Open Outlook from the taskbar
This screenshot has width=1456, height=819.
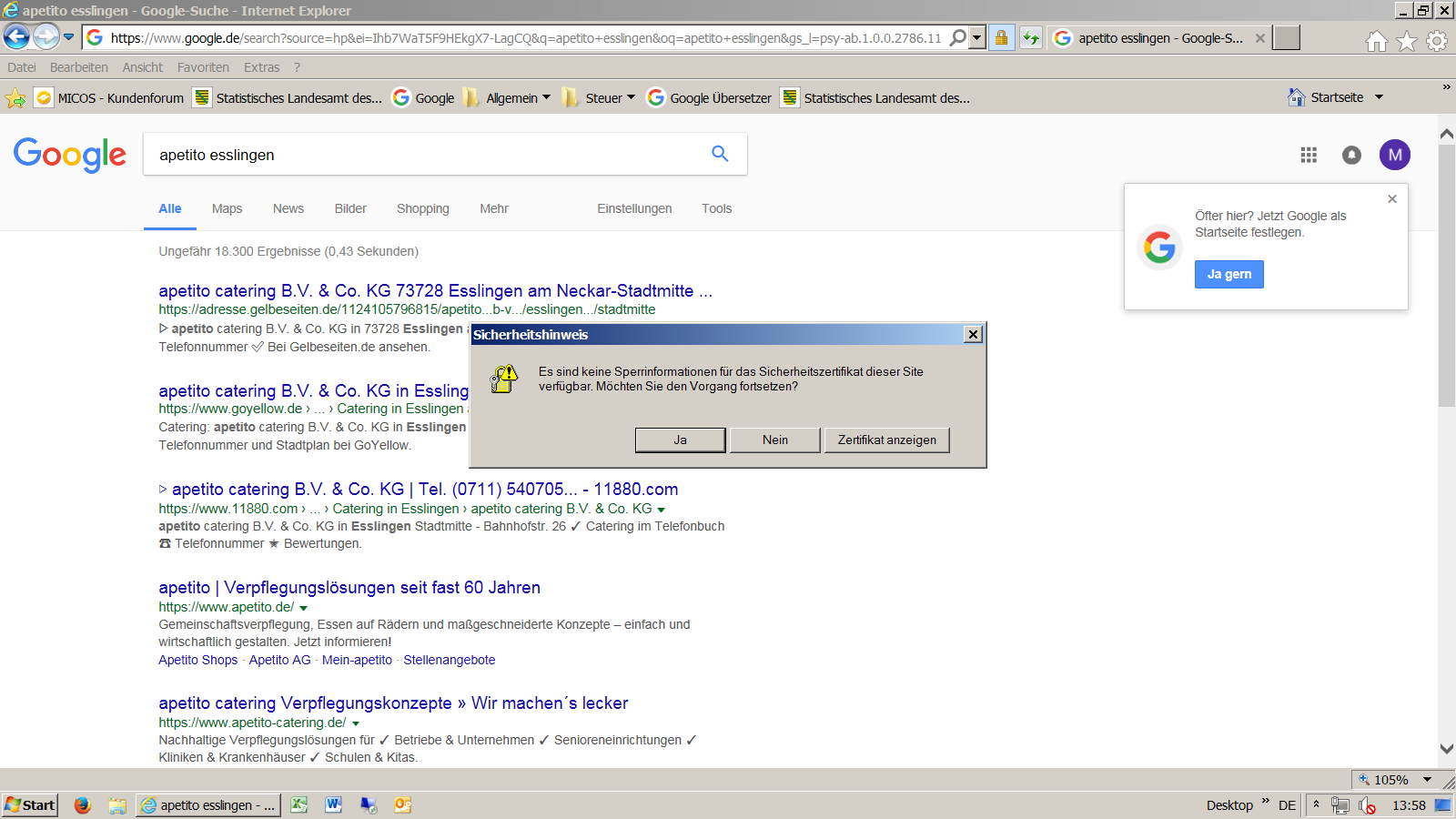(x=402, y=804)
